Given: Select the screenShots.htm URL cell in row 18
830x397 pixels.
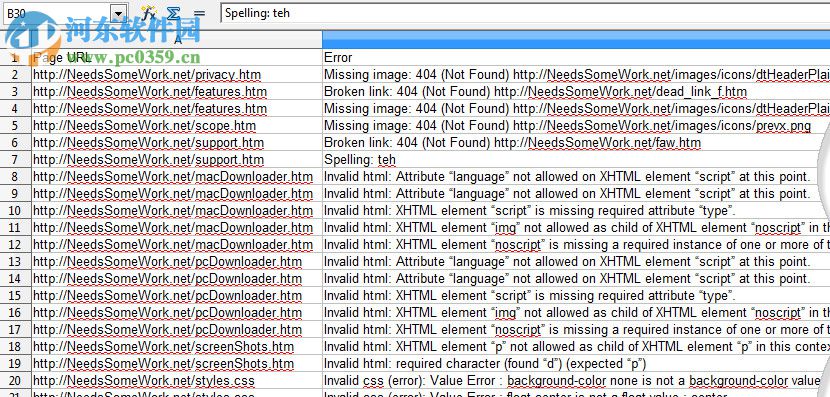Looking at the screenshot, I should click(177, 347).
